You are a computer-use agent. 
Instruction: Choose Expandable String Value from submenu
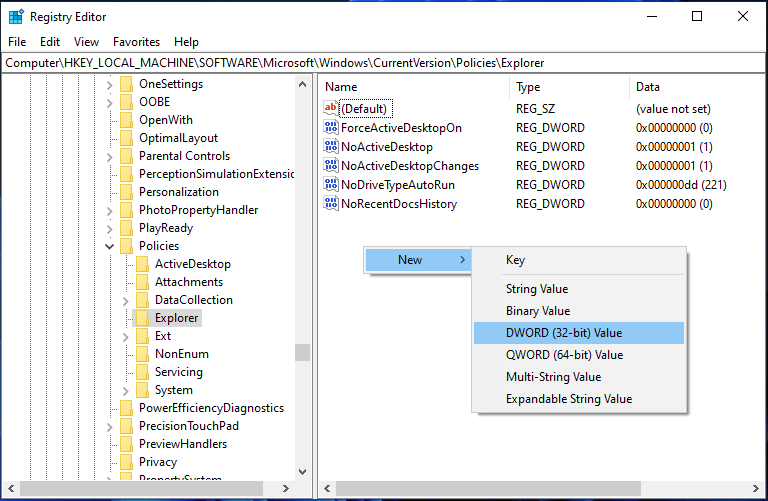coord(579,399)
